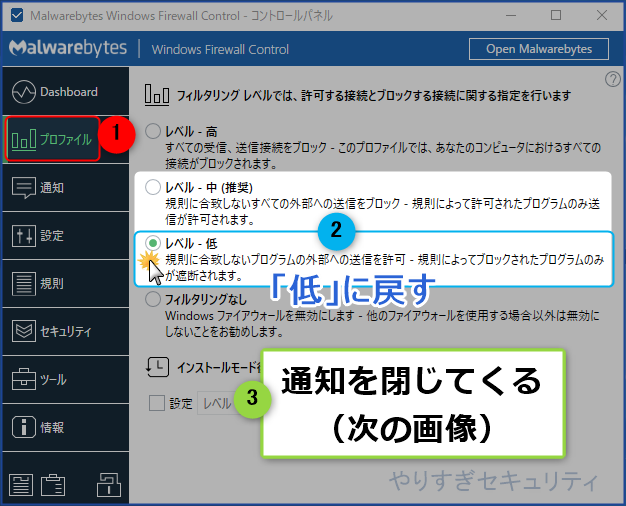The height and width of the screenshot is (506, 626).
Task: Click the settings sliders icon
Action: [24, 236]
